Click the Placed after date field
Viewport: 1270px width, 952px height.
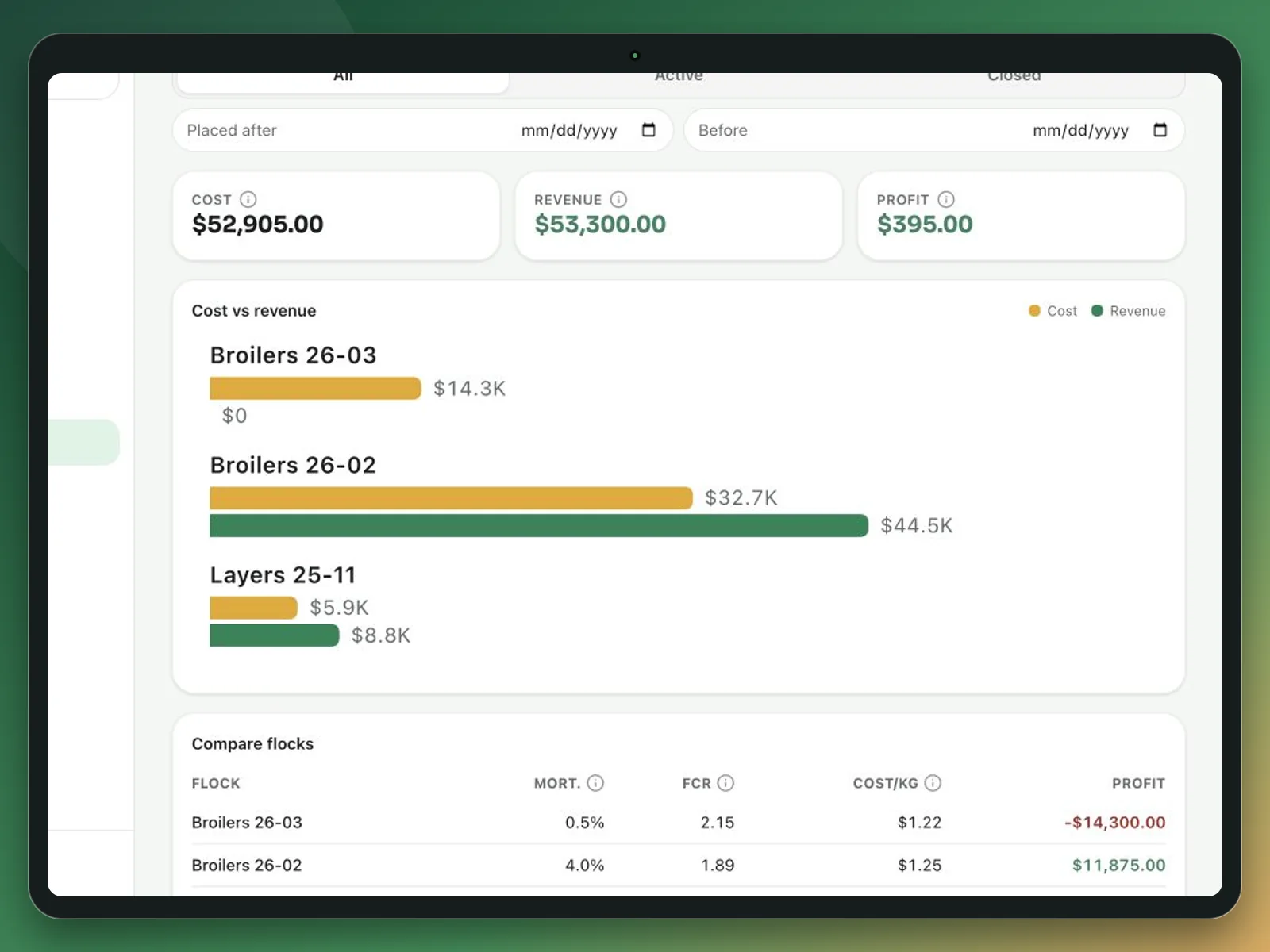point(422,130)
